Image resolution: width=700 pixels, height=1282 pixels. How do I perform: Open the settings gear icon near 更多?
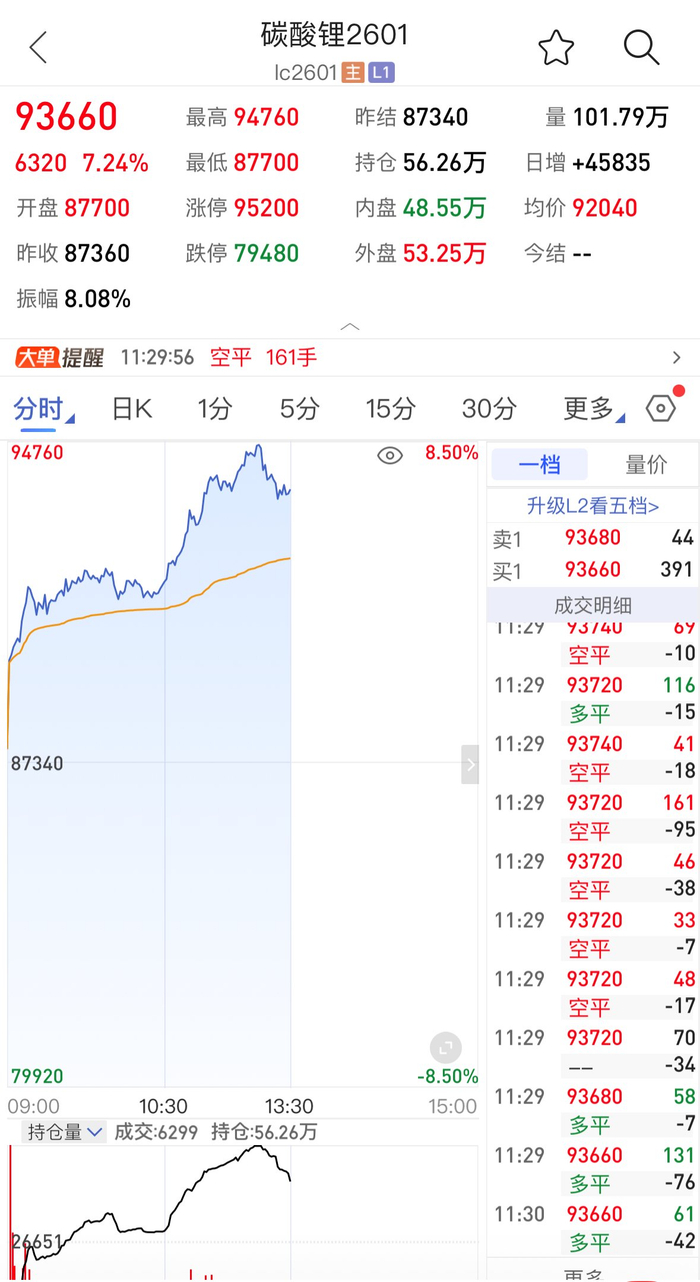tap(660, 408)
